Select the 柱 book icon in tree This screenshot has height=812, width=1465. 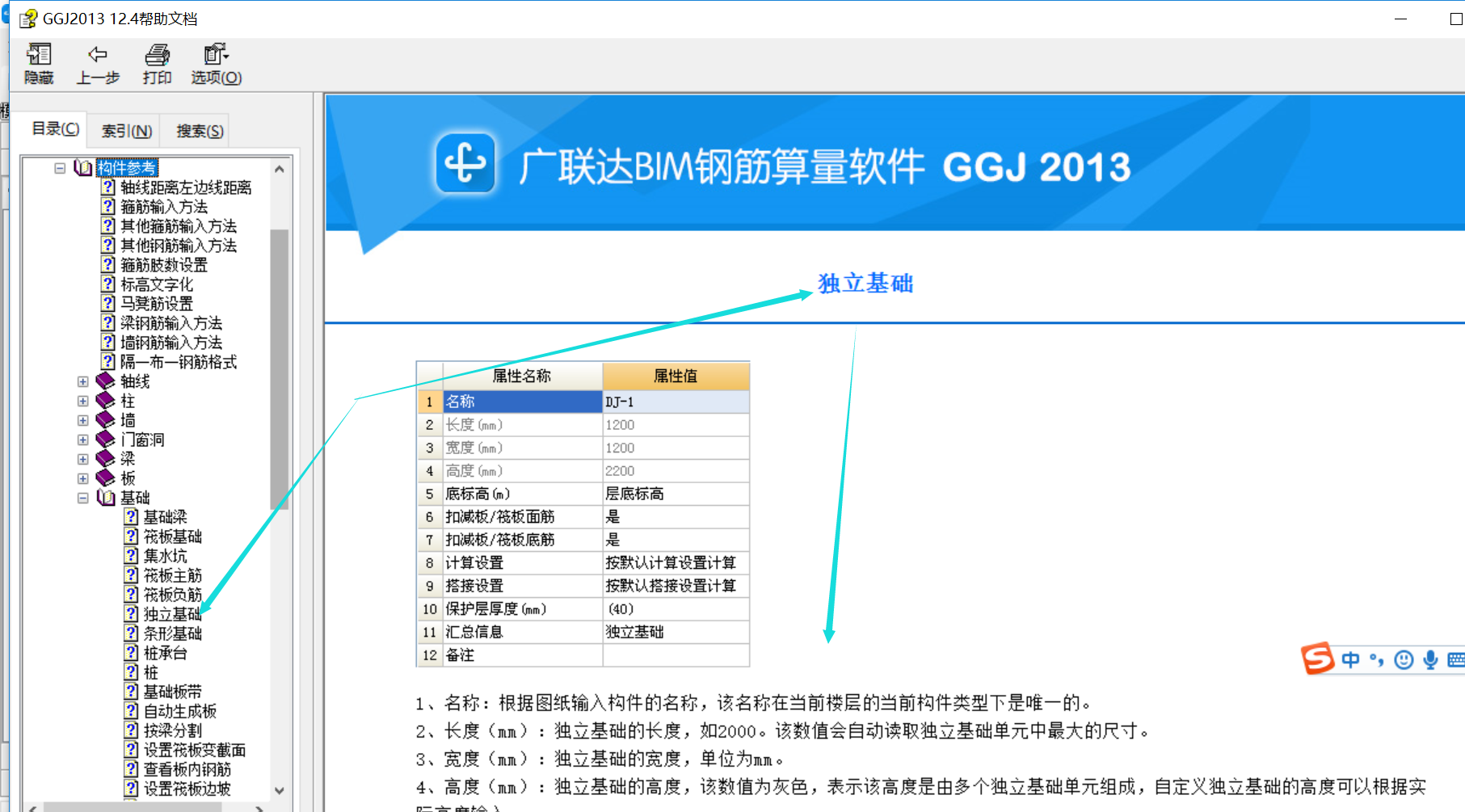106,401
